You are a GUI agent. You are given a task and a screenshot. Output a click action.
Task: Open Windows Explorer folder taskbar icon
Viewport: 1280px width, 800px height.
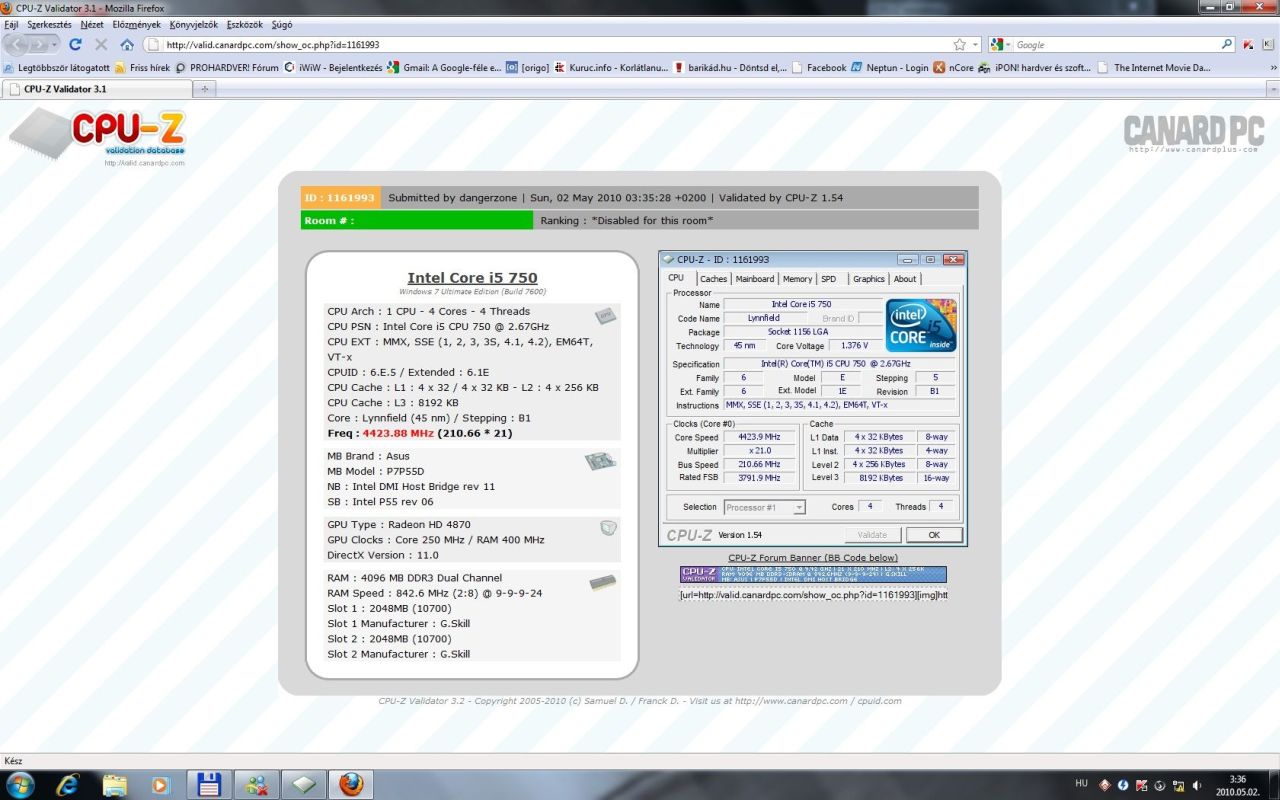coord(115,784)
